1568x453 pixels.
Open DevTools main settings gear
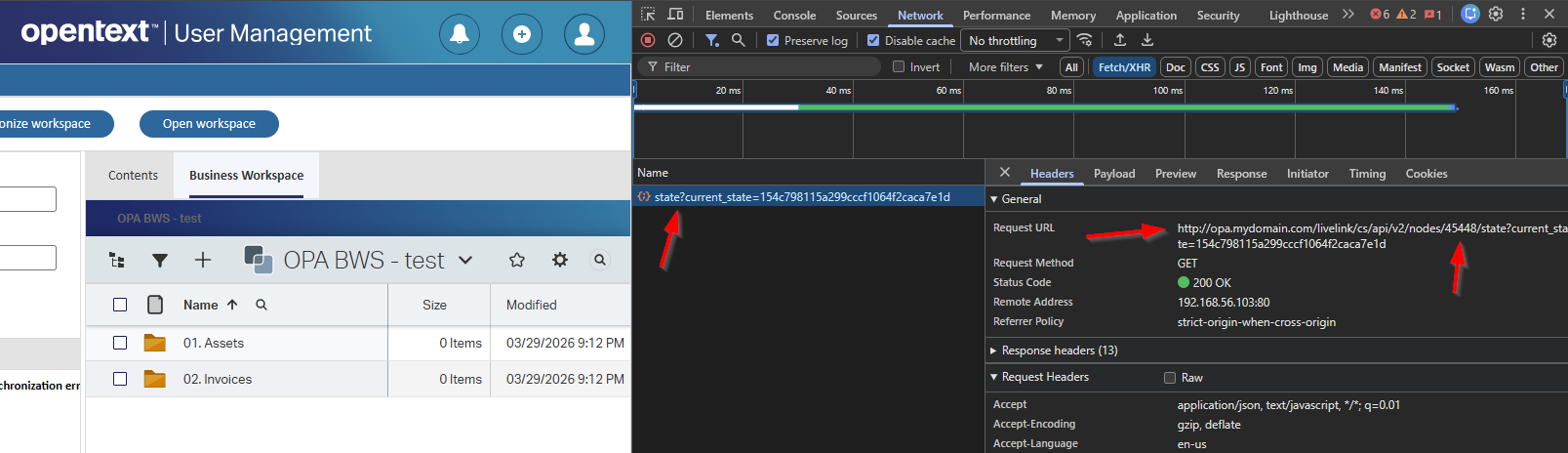(x=1496, y=15)
